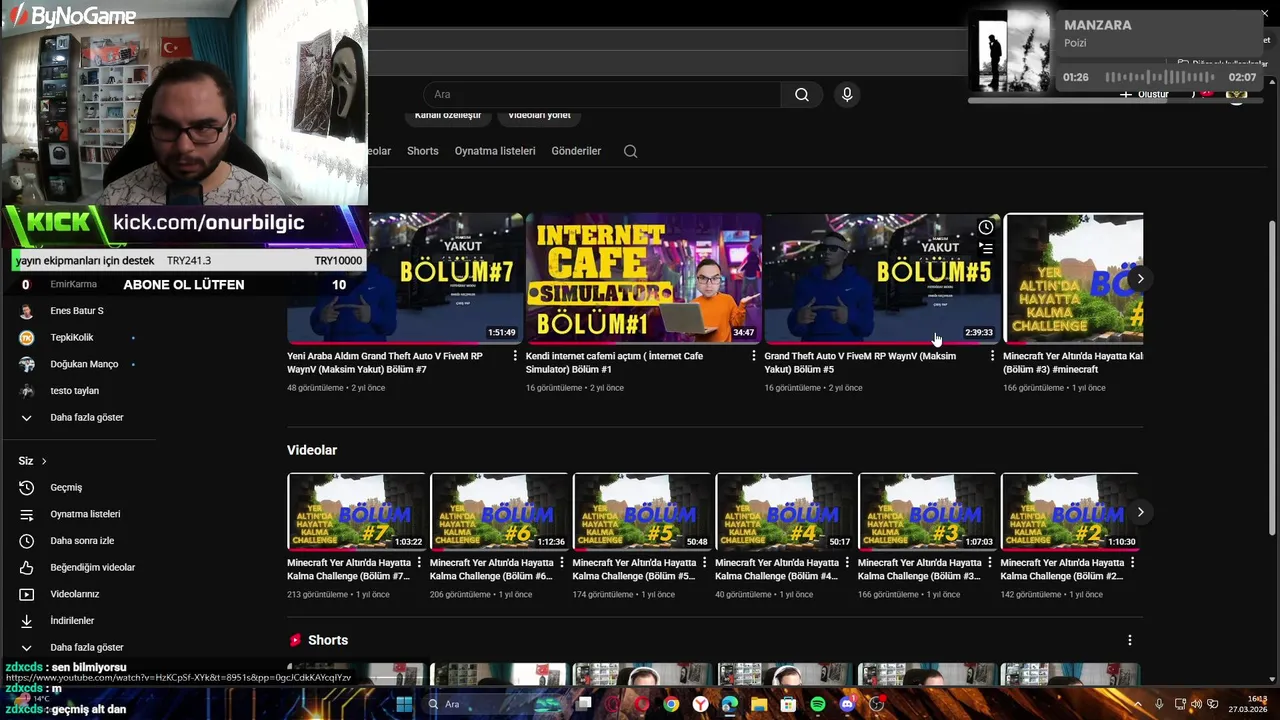Viewport: 1280px width, 720px height.
Task: Click the Videoları yönet button
Action: tap(539, 115)
